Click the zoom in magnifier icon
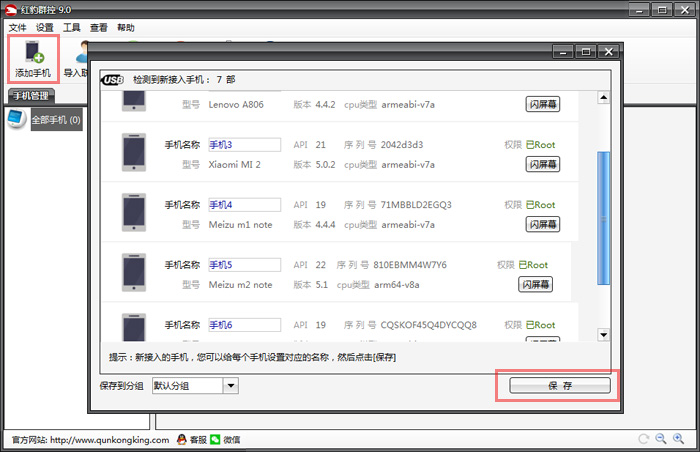Screen dimensions: 700x452 pos(679,439)
